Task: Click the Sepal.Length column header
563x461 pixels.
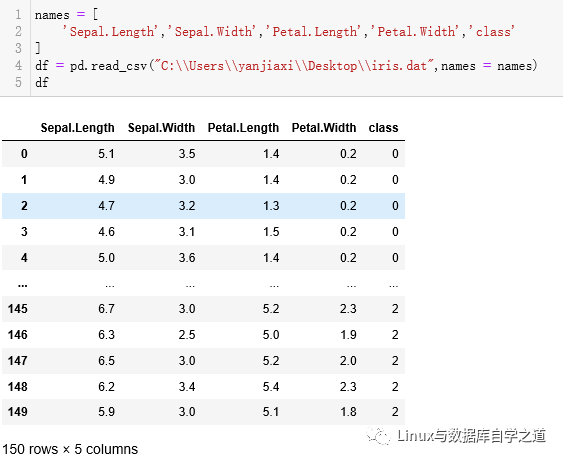Action: pos(77,128)
